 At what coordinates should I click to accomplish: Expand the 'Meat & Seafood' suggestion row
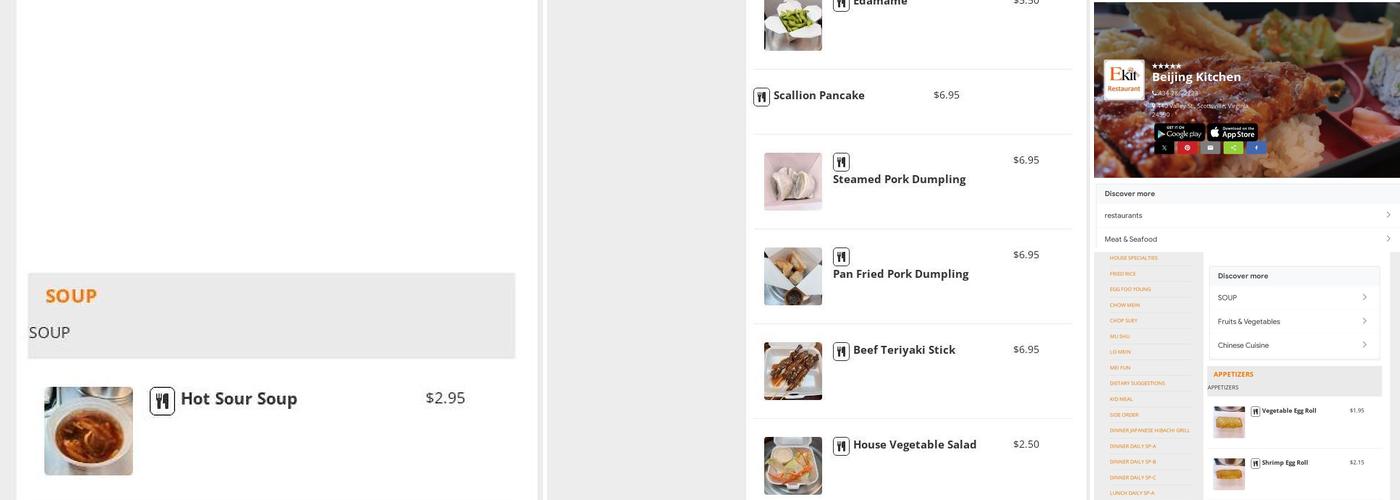pos(1247,239)
